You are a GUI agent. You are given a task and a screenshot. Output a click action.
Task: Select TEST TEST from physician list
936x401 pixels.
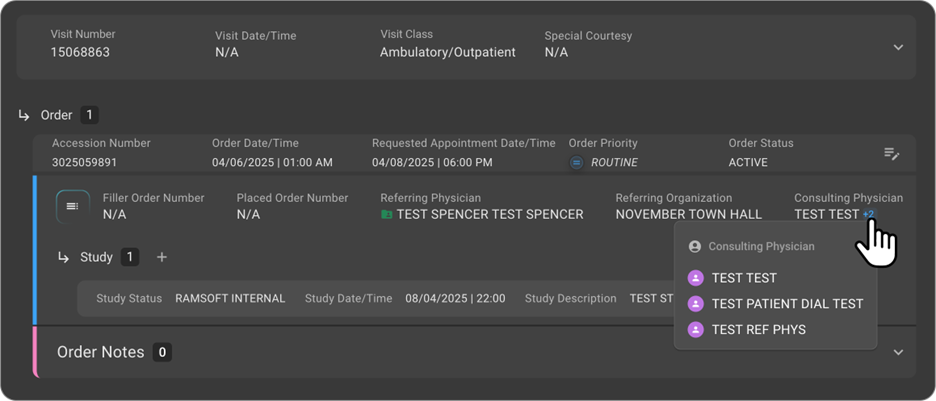point(744,278)
